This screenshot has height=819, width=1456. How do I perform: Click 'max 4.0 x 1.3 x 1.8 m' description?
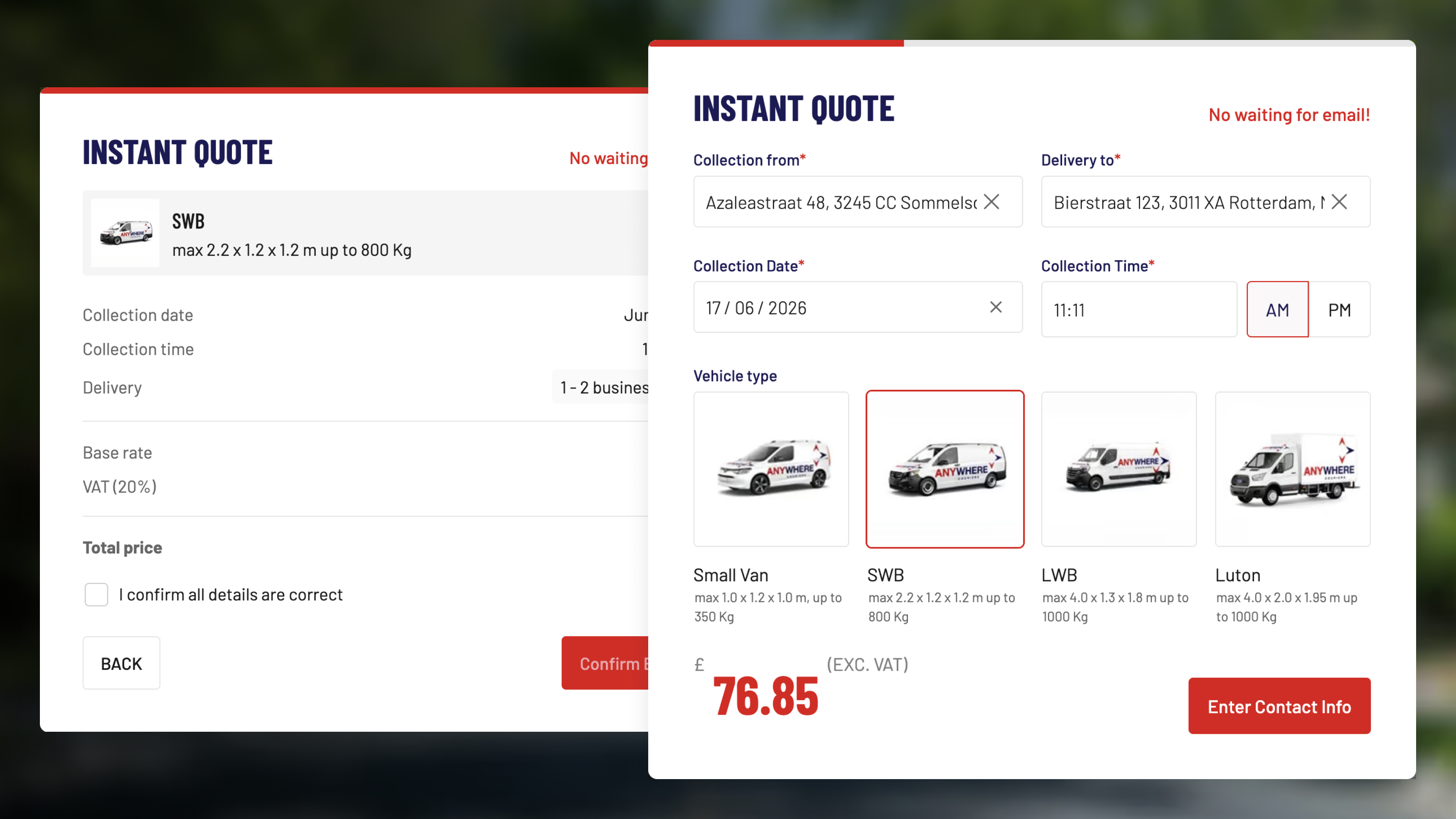(x=1116, y=607)
